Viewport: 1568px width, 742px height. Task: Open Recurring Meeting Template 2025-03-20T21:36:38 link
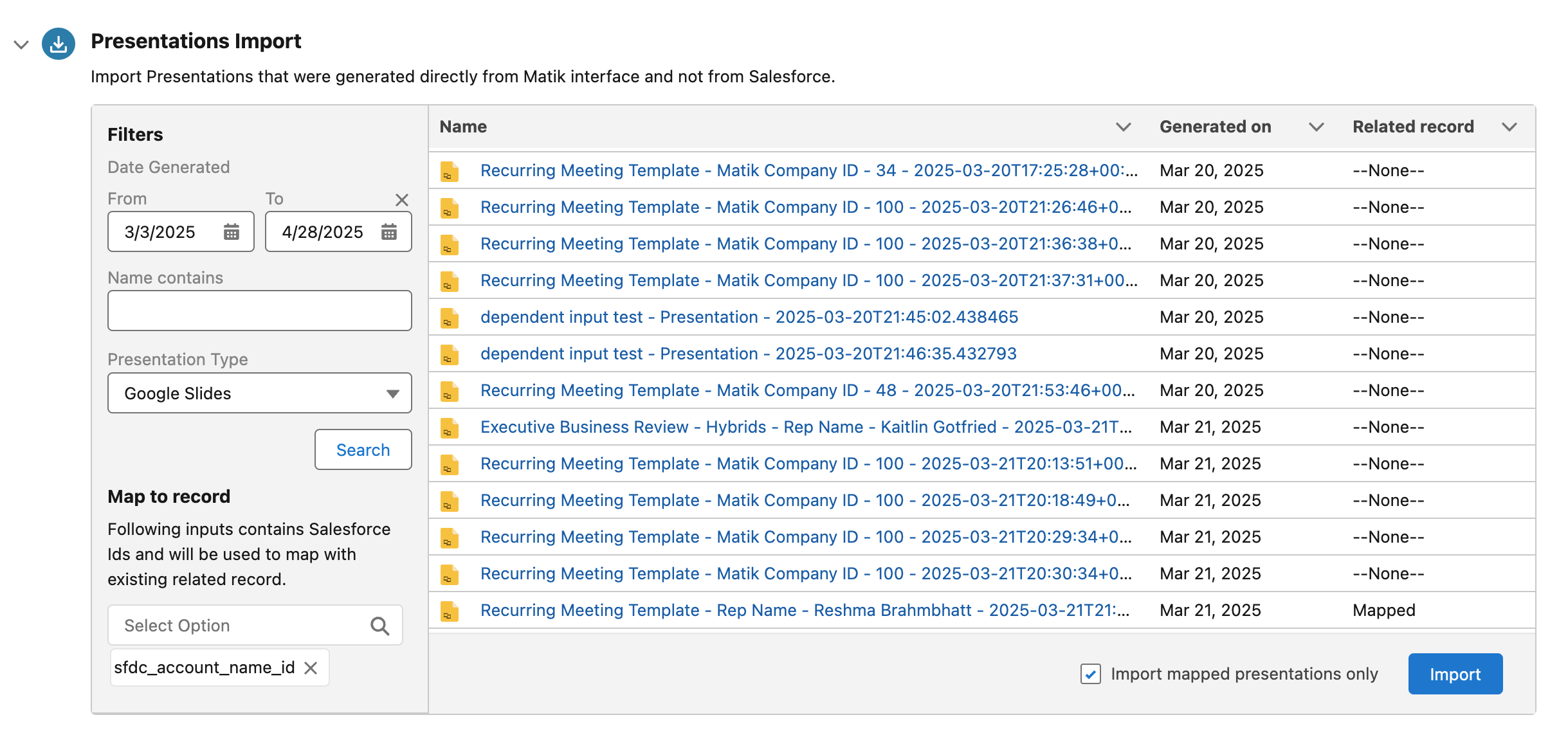(x=807, y=244)
